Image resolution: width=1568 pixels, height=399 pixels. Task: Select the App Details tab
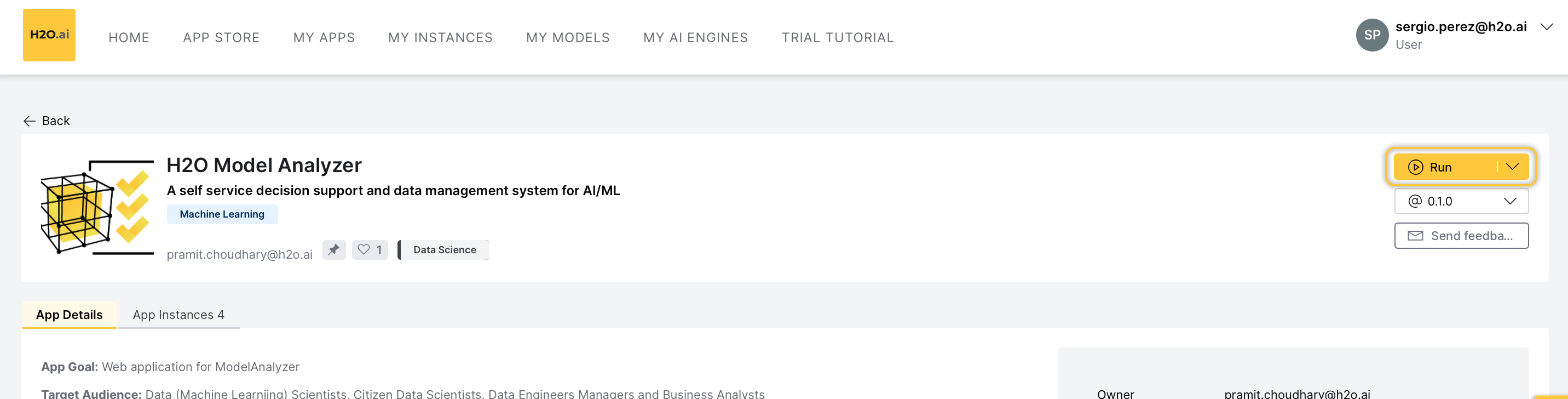[x=70, y=315]
